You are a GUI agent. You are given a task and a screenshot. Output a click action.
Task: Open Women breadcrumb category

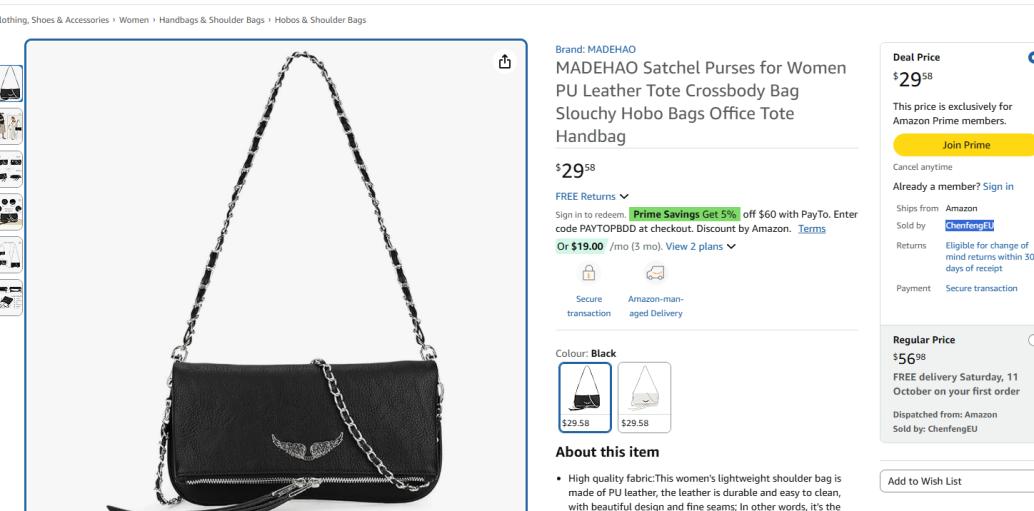tap(133, 19)
